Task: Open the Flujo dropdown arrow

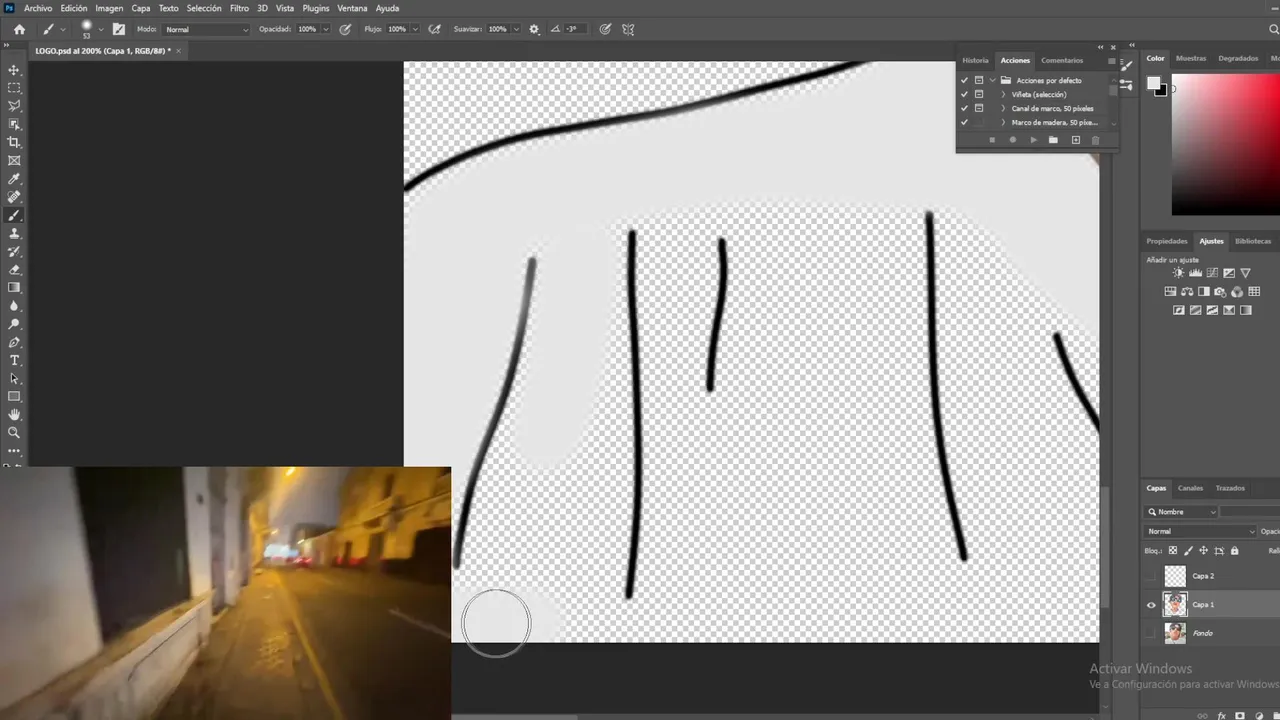Action: click(x=414, y=29)
